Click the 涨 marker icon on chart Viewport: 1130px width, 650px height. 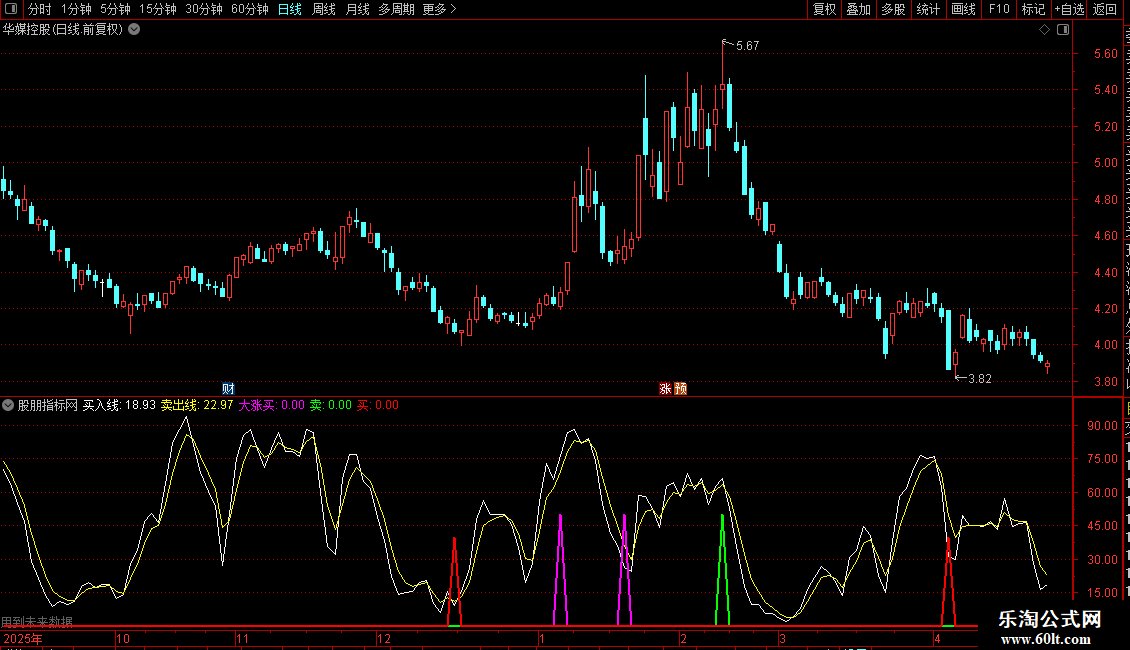point(665,388)
